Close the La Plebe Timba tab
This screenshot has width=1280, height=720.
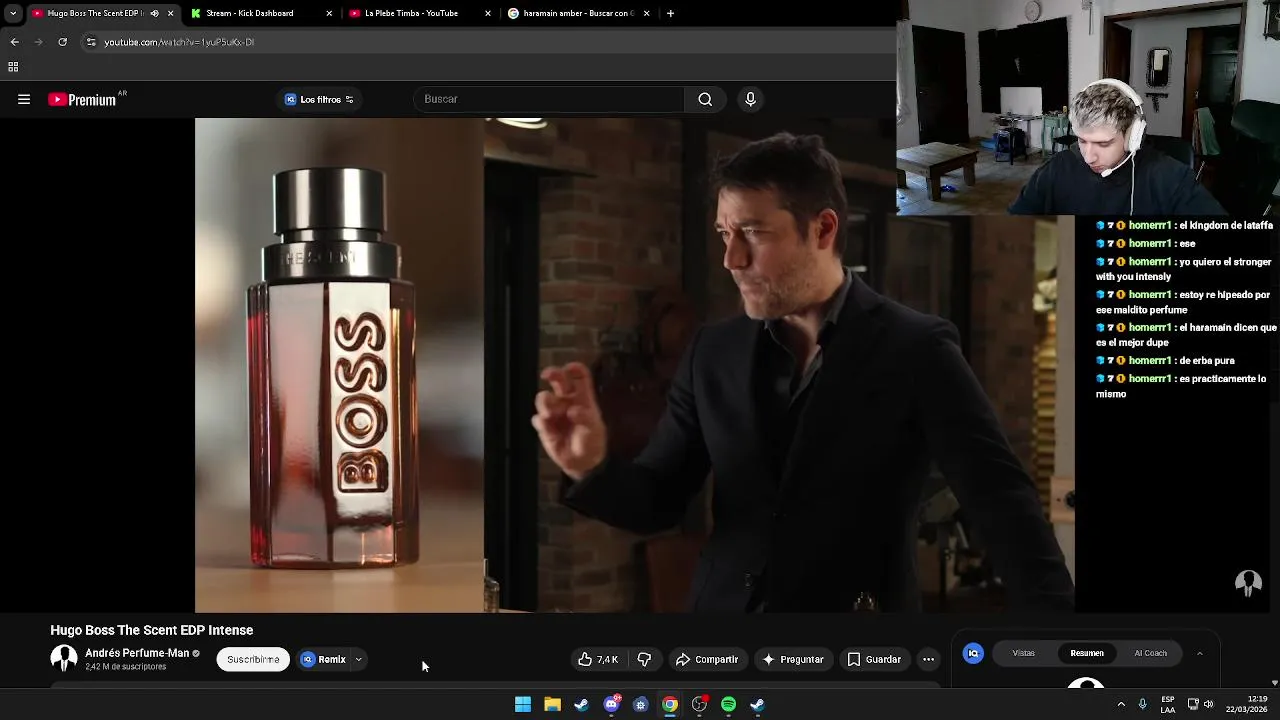tap(488, 13)
